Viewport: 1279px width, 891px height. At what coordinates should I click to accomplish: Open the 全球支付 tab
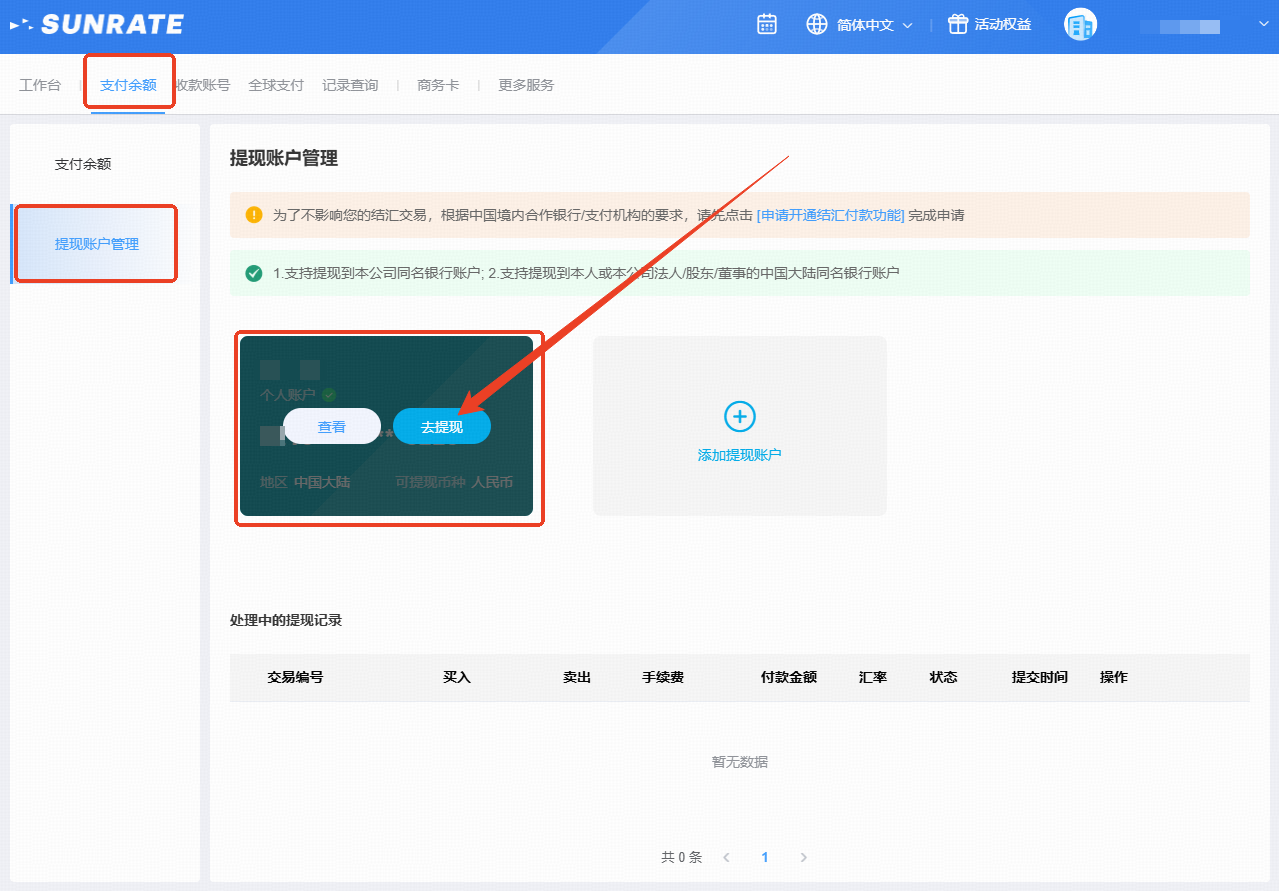click(276, 85)
